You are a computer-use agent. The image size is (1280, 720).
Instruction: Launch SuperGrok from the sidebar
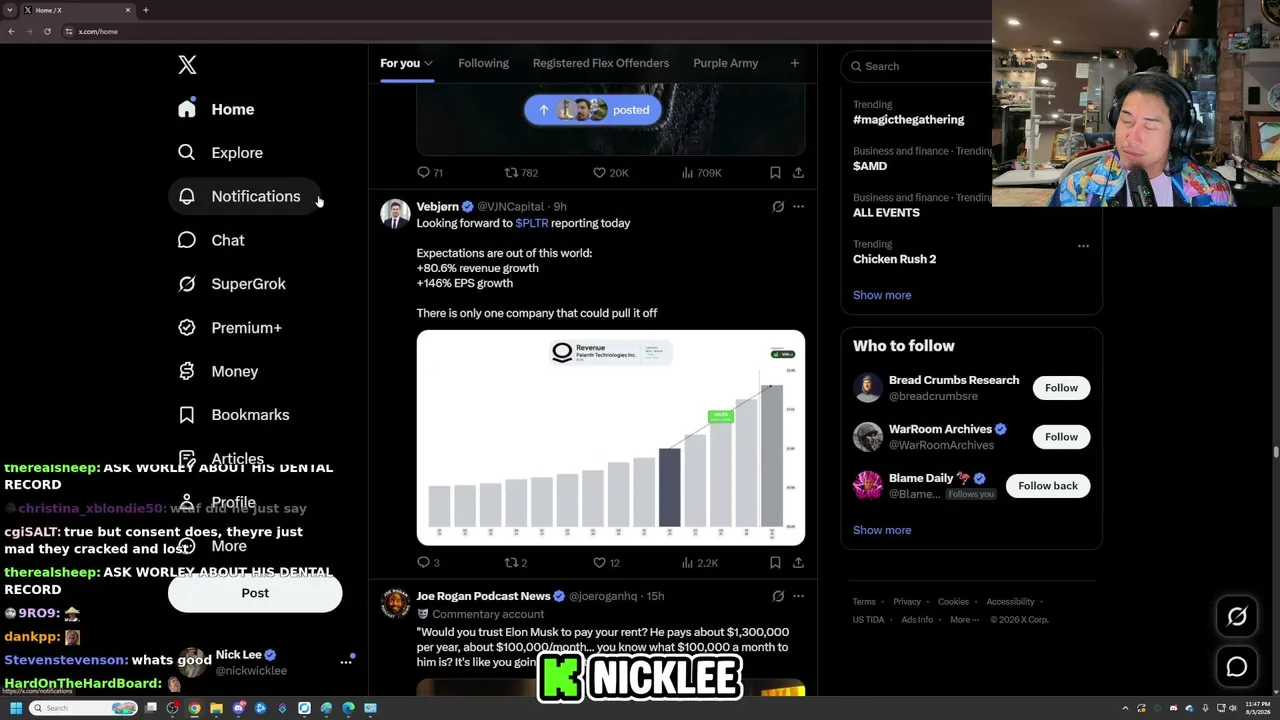[x=232, y=284]
